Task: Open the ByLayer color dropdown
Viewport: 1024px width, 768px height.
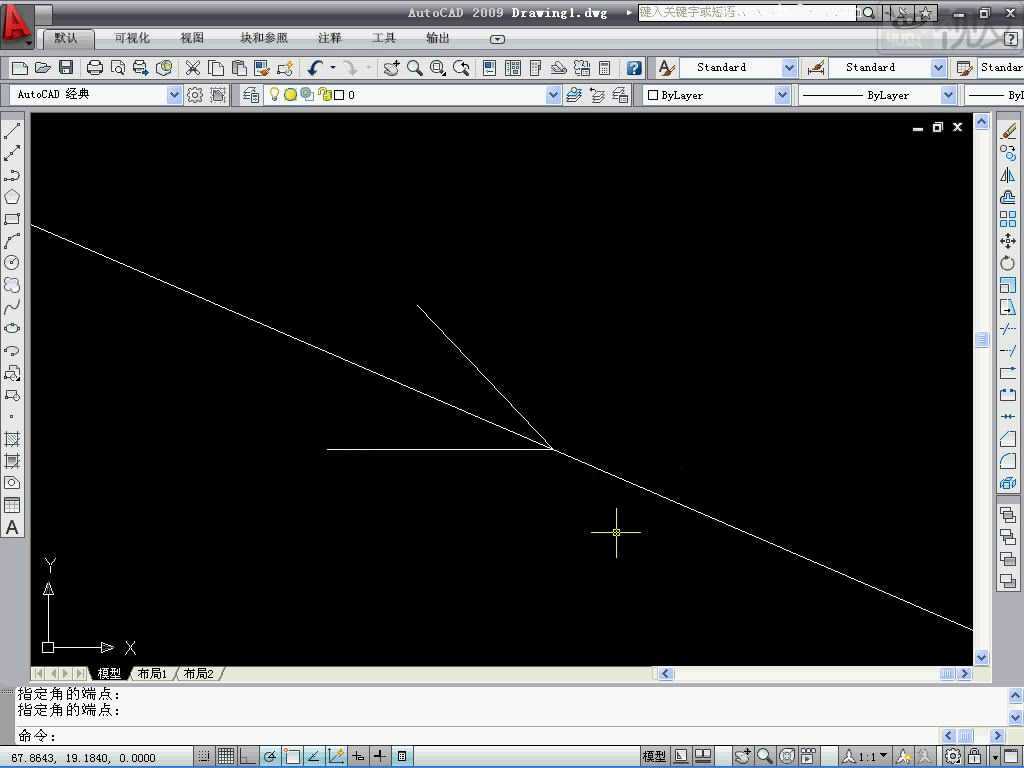Action: click(782, 95)
